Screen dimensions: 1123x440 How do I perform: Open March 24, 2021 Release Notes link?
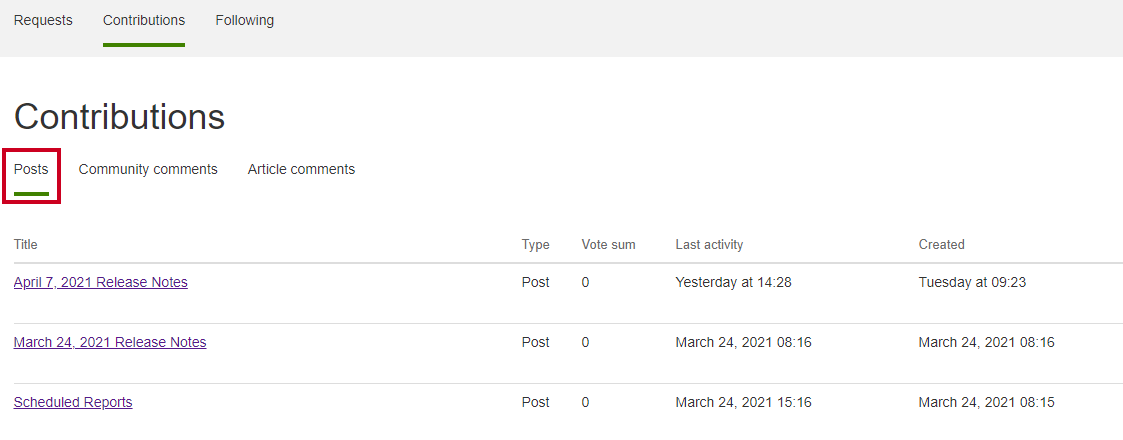(110, 343)
